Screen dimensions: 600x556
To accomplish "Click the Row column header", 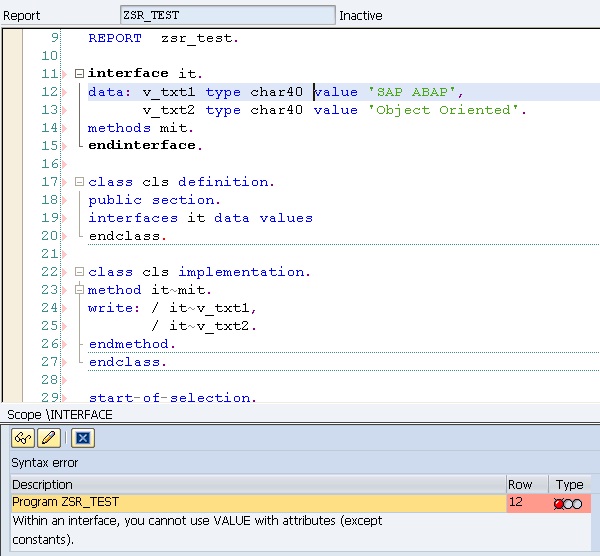I will click(x=527, y=484).
